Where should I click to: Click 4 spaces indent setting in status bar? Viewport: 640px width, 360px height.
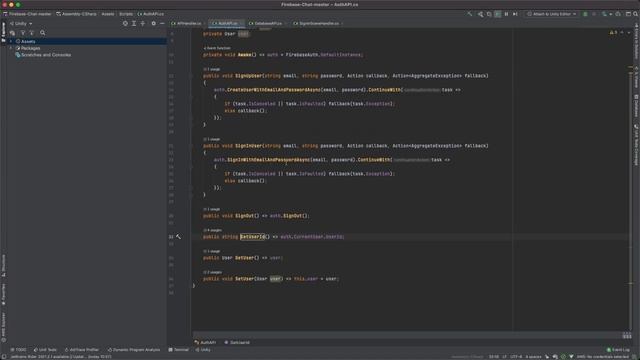click(x=533, y=357)
